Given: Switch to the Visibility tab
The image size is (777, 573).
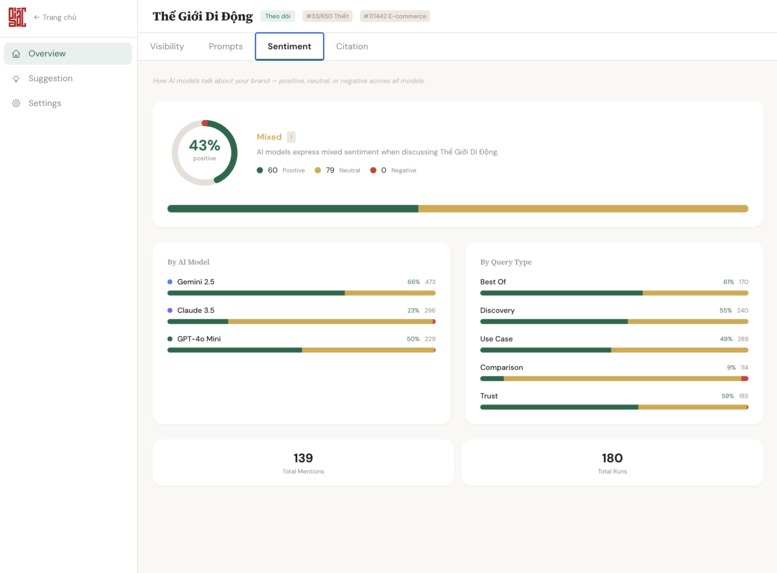Looking at the screenshot, I should pos(167,47).
